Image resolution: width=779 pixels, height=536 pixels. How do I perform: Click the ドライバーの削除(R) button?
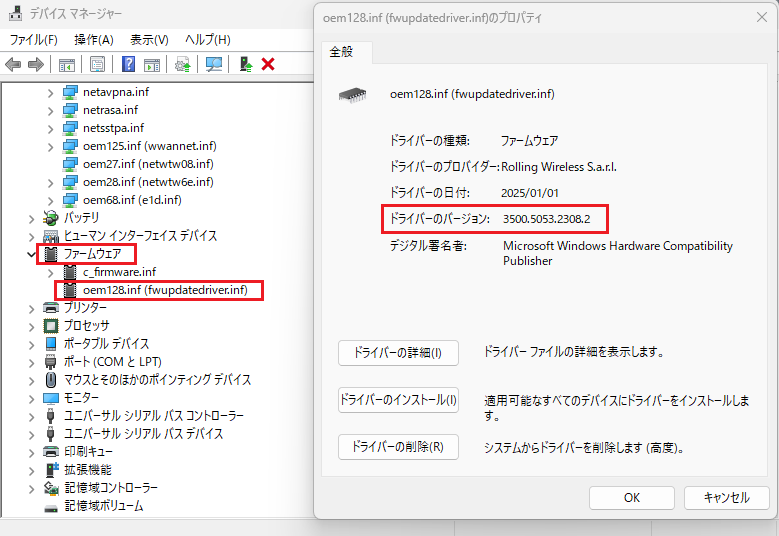(398, 447)
